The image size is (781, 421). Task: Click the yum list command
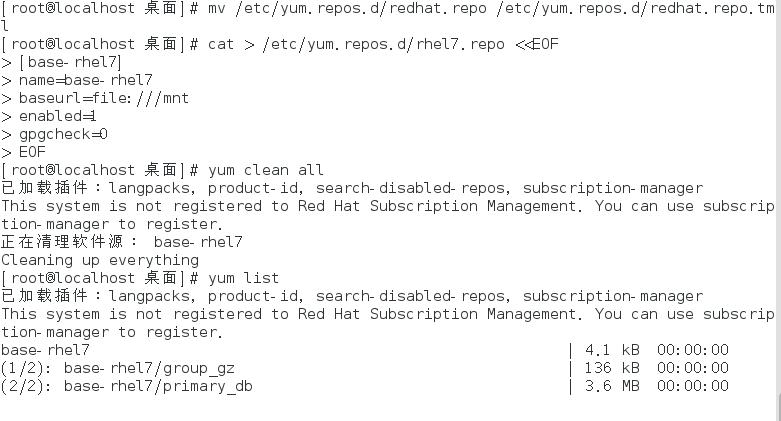pos(244,278)
